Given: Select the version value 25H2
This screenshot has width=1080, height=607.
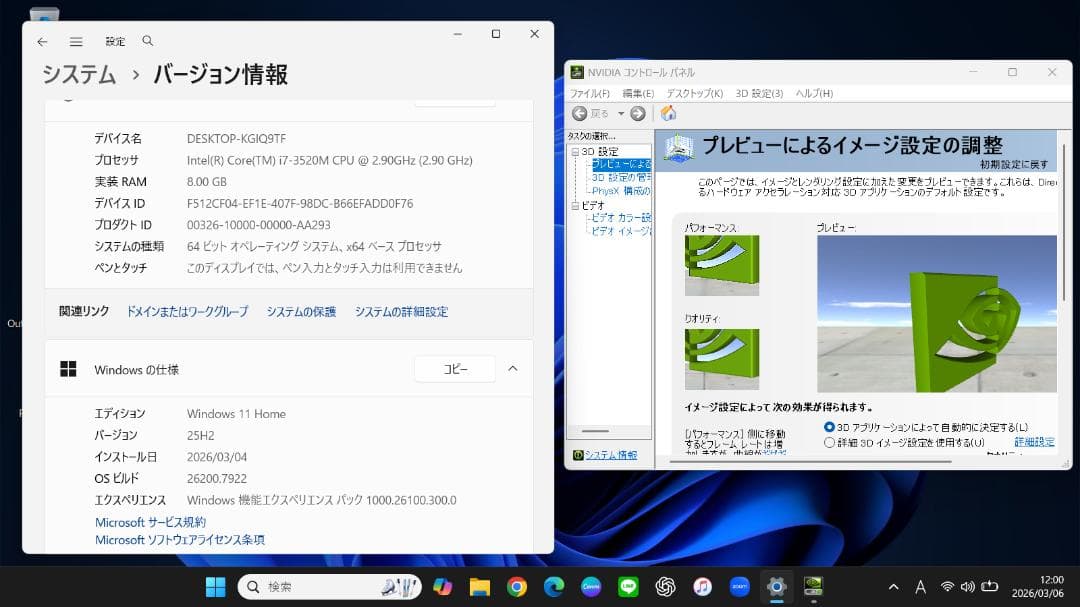Looking at the screenshot, I should click(200, 435).
